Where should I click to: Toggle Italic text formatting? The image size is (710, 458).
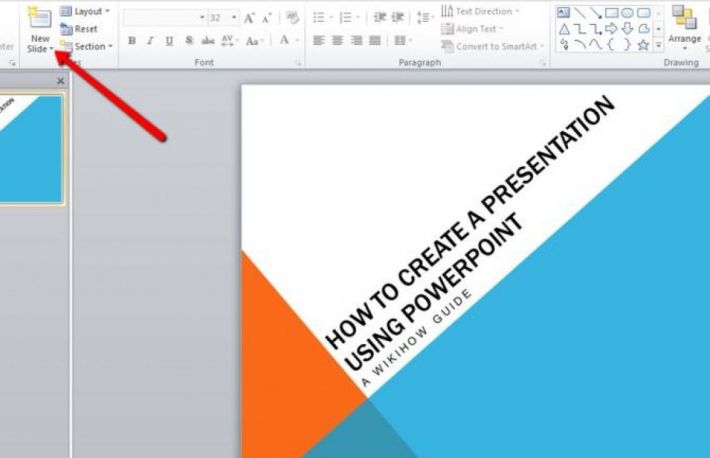click(150, 41)
